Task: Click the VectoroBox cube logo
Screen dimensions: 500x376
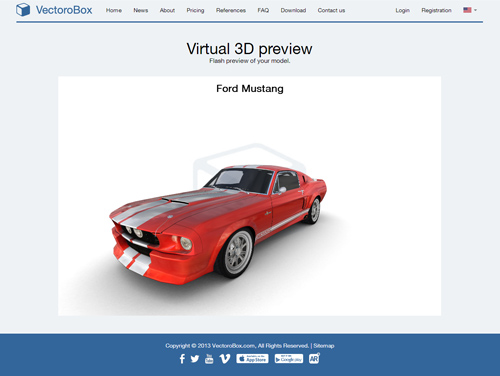Action: (23, 10)
